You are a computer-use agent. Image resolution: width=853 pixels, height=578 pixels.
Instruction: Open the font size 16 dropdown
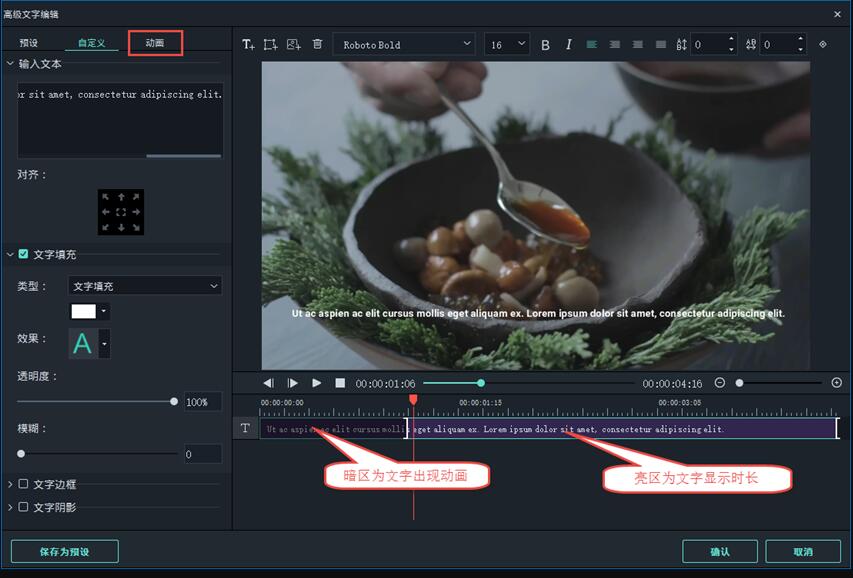coord(507,45)
